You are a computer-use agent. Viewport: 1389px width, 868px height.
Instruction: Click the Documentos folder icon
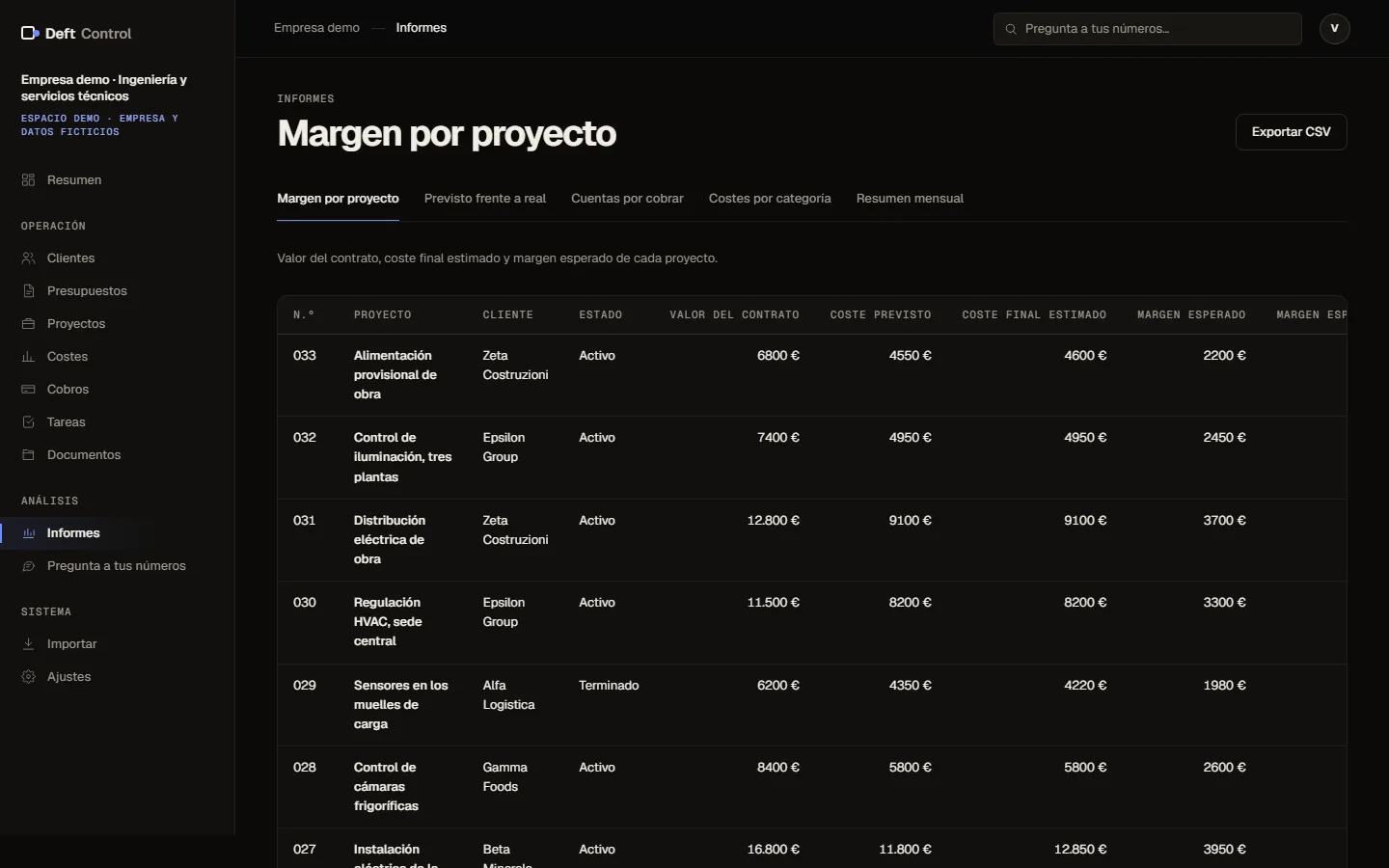point(28,455)
